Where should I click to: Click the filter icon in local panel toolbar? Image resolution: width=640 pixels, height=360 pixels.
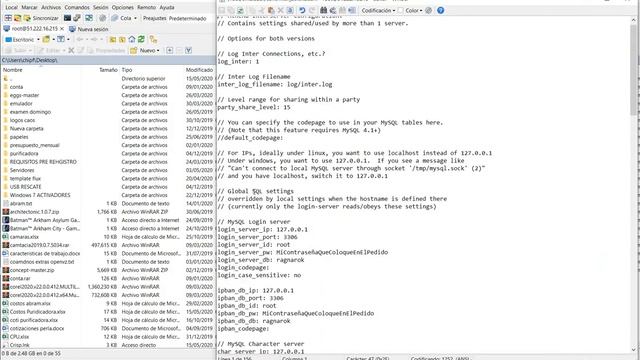(x=60, y=39)
